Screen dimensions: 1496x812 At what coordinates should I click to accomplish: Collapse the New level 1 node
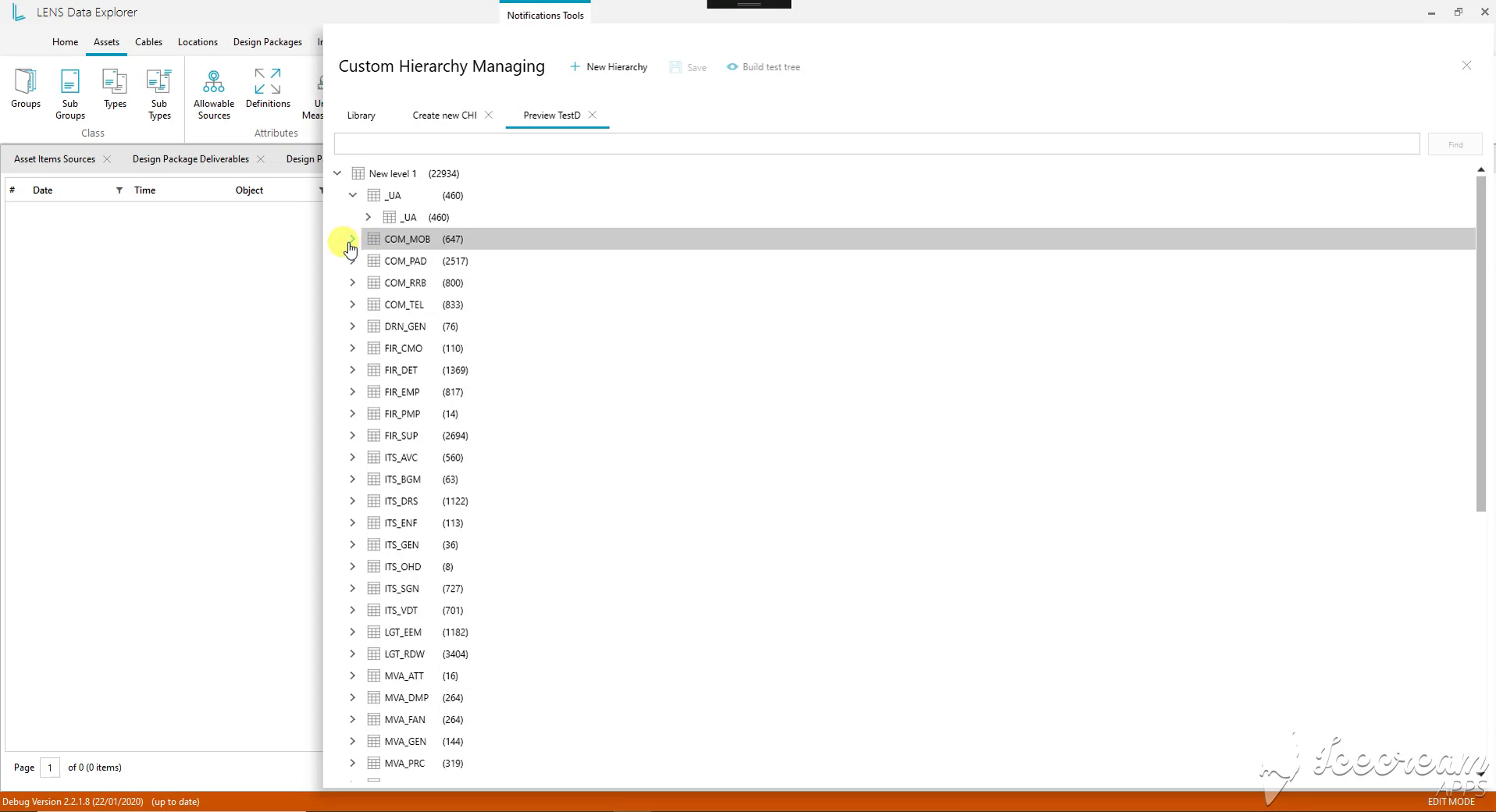pyautogui.click(x=337, y=173)
